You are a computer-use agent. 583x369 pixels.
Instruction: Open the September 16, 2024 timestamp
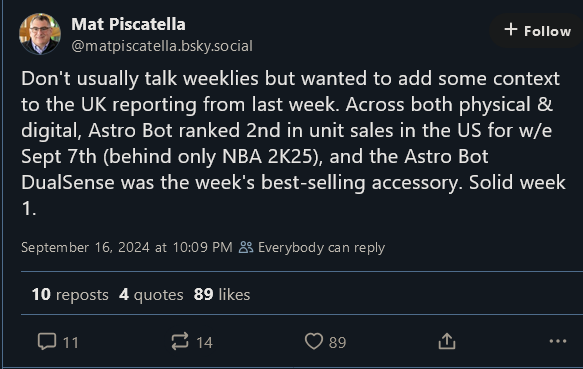pos(127,247)
